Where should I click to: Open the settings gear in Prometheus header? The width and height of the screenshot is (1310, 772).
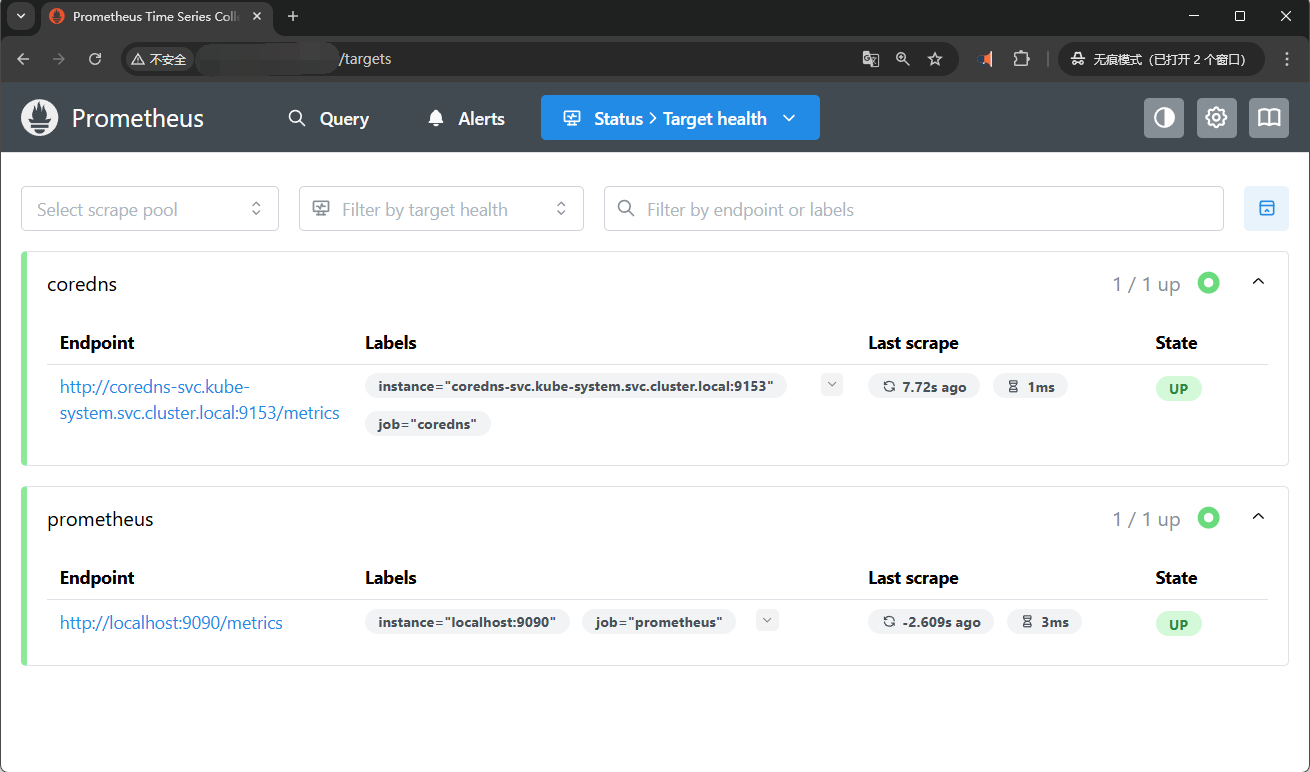[x=1216, y=118]
